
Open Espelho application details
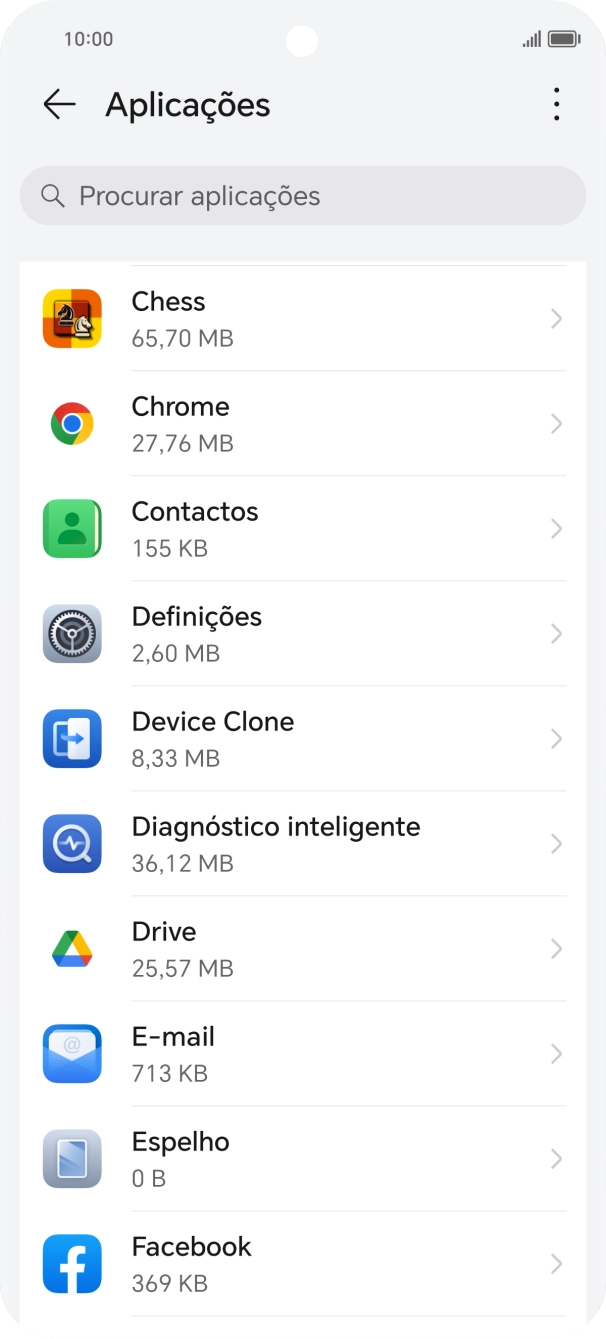(x=300, y=1158)
